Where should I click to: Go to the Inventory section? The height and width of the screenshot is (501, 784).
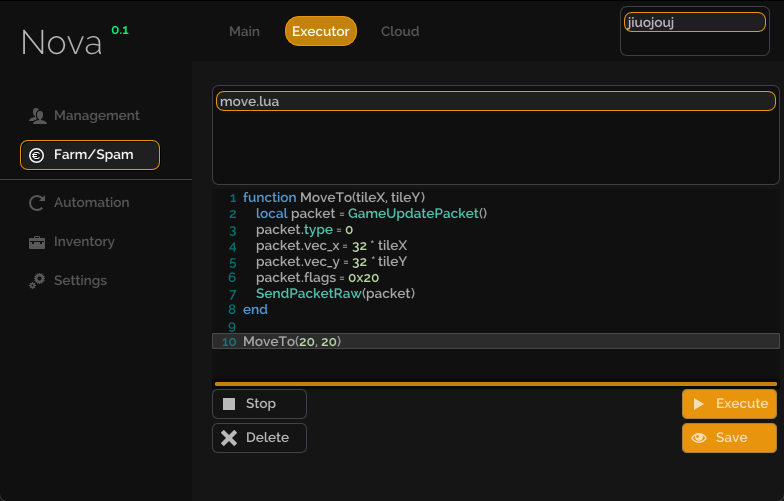pyautogui.click(x=84, y=242)
